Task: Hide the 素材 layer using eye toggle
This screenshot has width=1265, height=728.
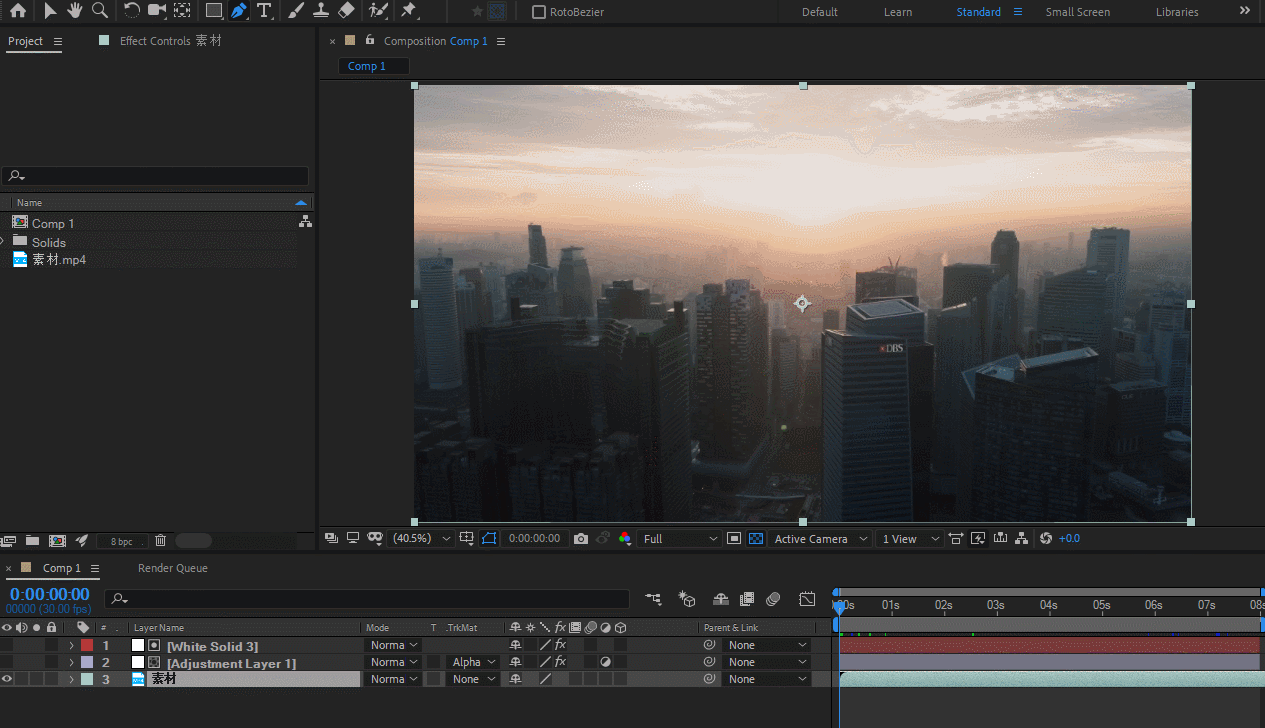Action: [7, 679]
